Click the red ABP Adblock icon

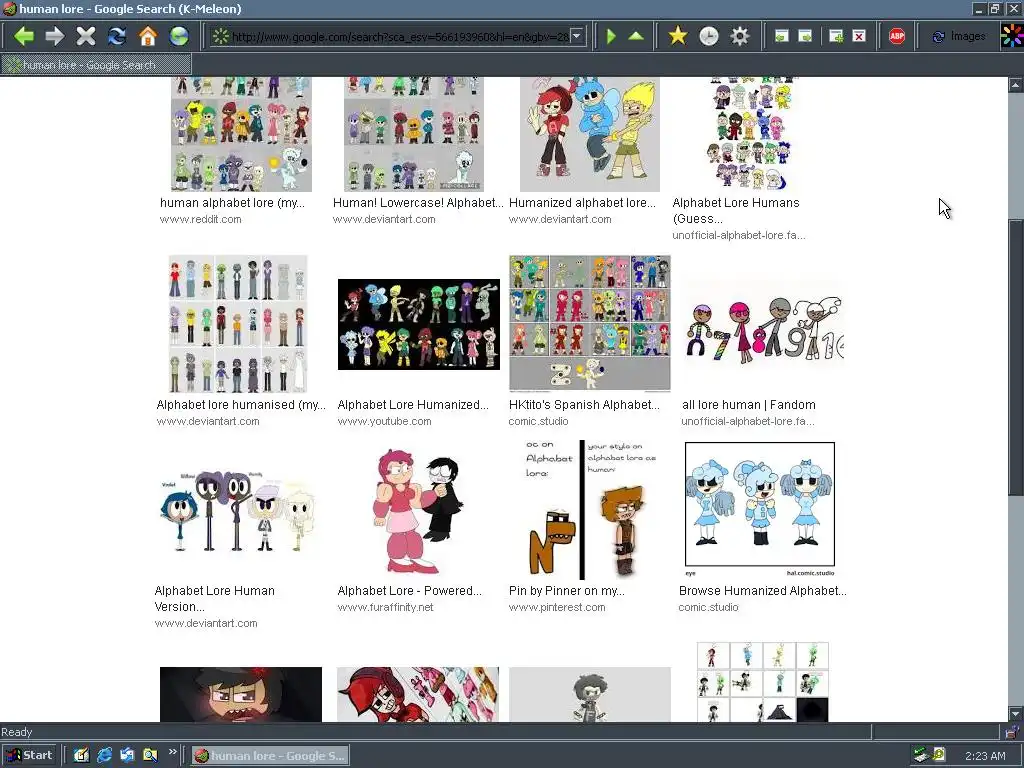point(897,36)
